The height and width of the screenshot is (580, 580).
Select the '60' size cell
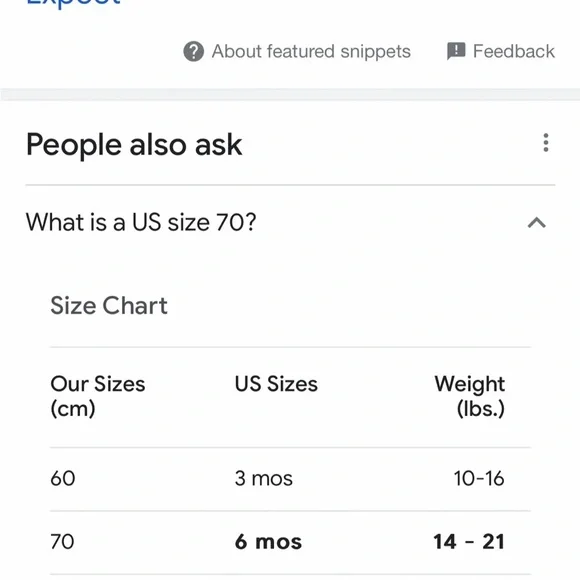[x=63, y=478]
